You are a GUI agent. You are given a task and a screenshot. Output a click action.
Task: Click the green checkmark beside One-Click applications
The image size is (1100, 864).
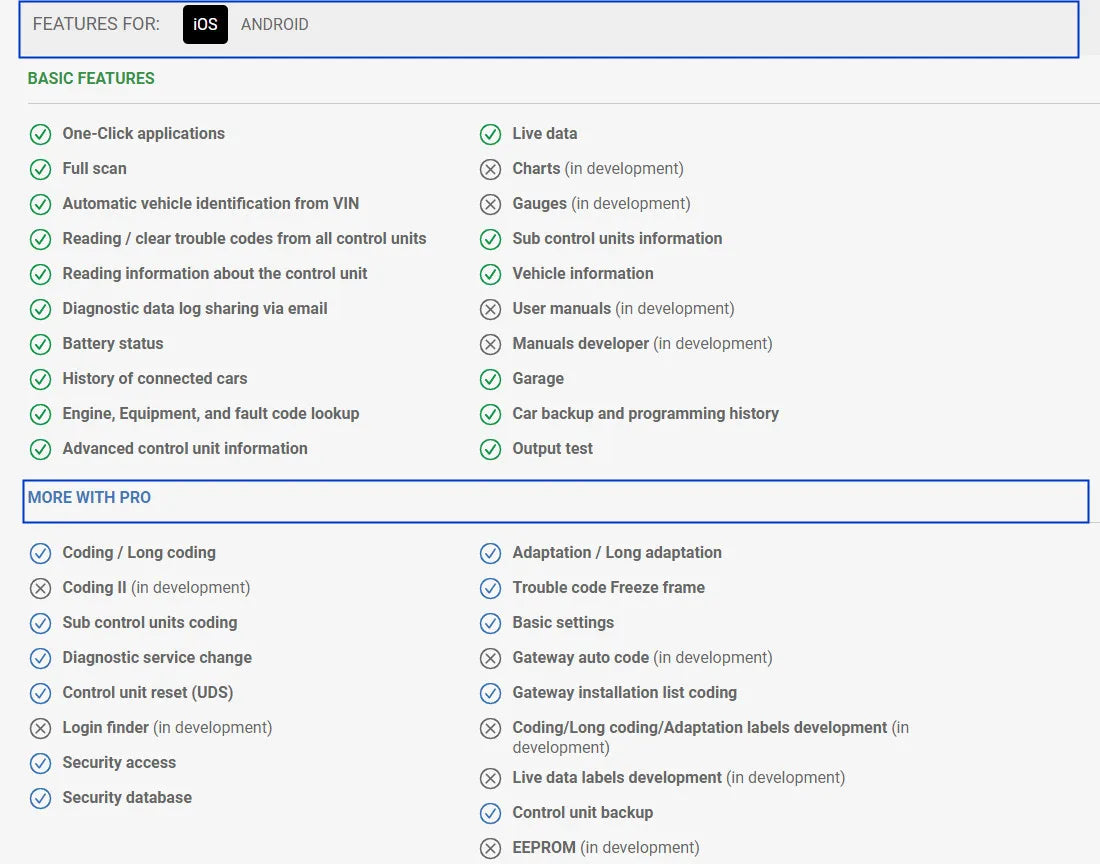(40, 134)
